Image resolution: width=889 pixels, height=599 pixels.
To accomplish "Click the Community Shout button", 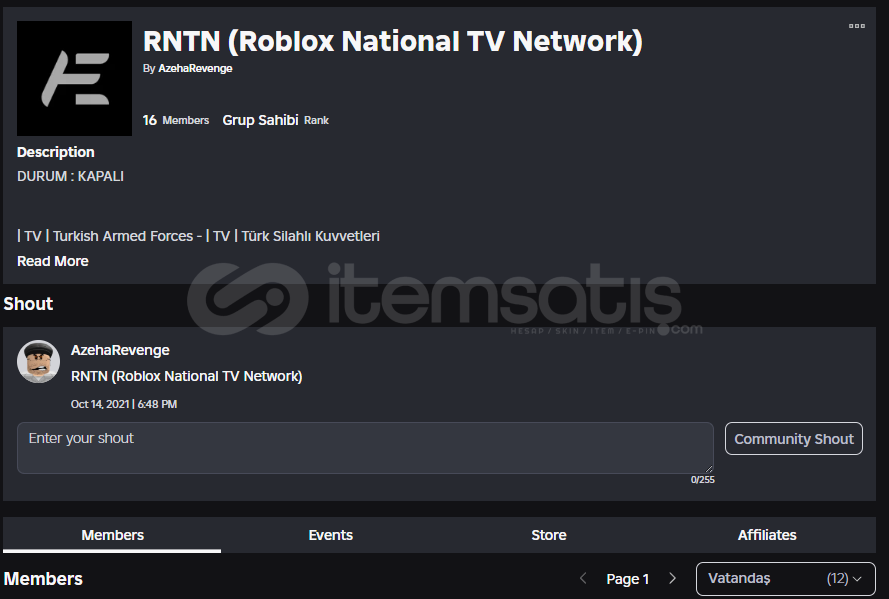I will tap(794, 439).
